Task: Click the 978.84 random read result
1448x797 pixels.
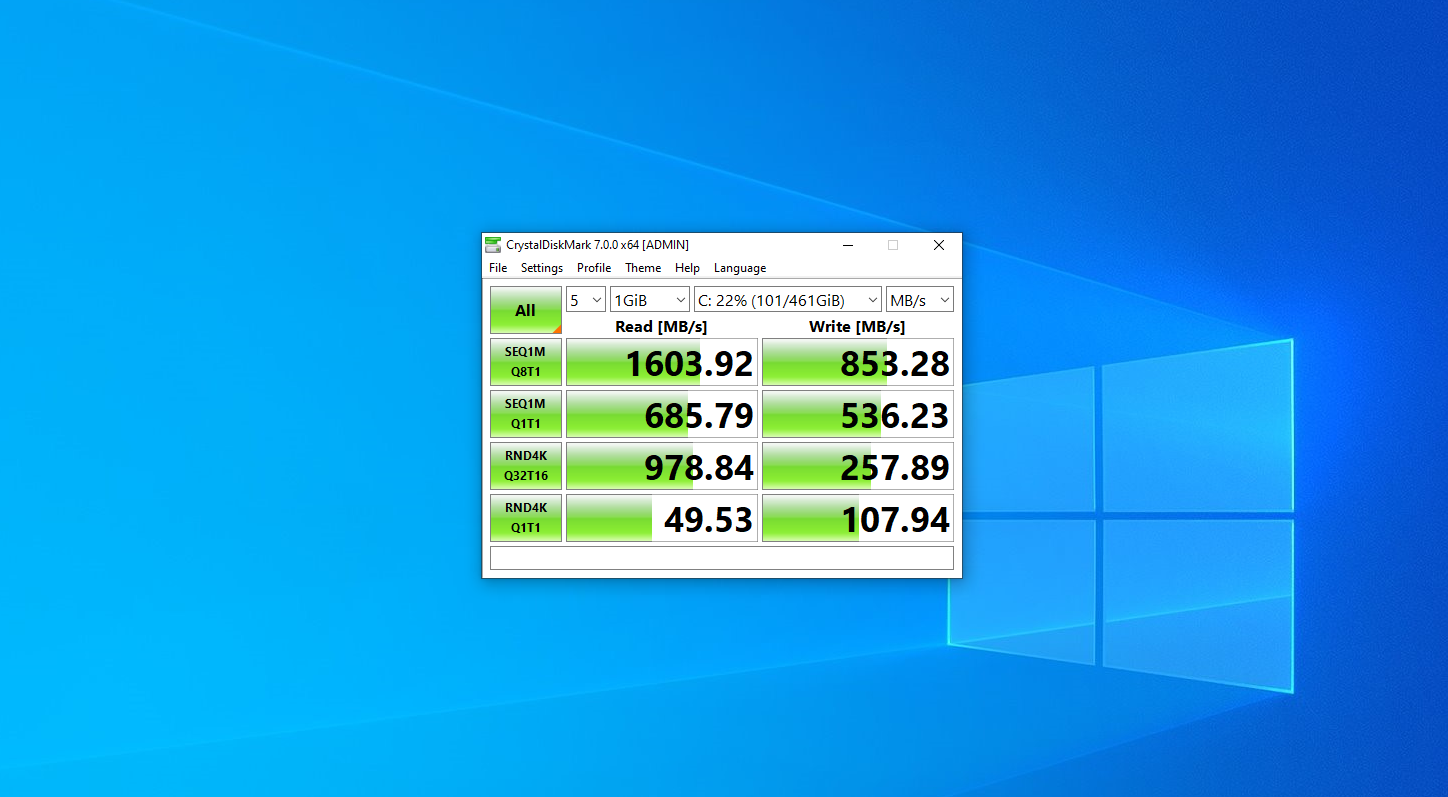Action: coord(662,466)
